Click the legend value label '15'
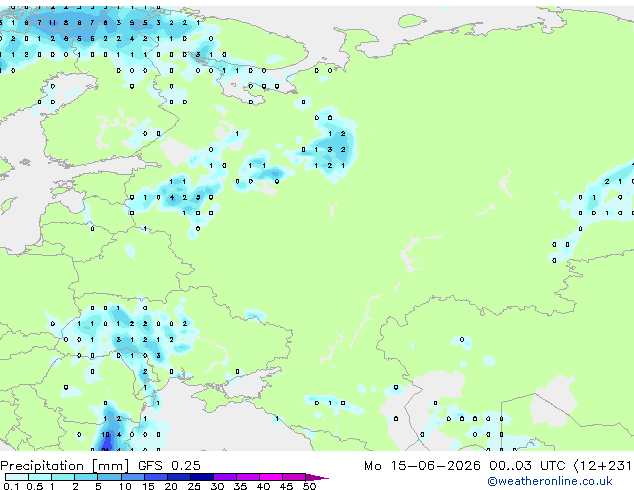The height and width of the screenshot is (490, 634). (x=148, y=486)
